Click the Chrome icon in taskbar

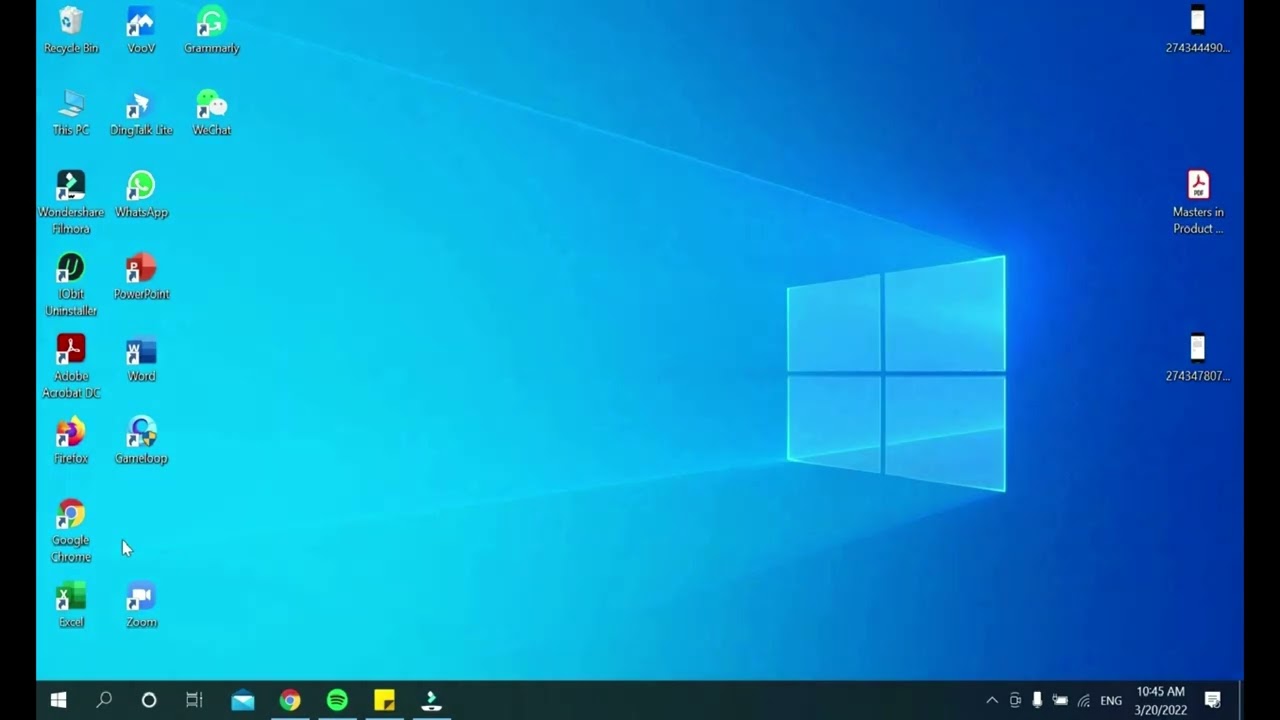tap(290, 700)
